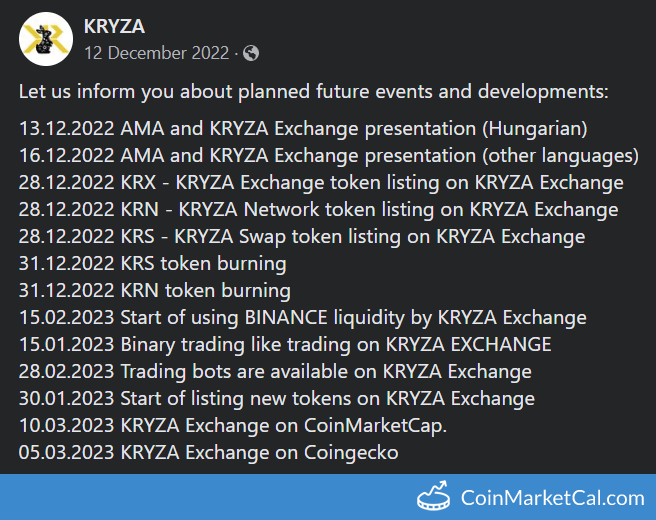Click the CoinMarketCal.com watermark text
Viewport: 656px width, 520px height.
pyautogui.click(x=552, y=497)
